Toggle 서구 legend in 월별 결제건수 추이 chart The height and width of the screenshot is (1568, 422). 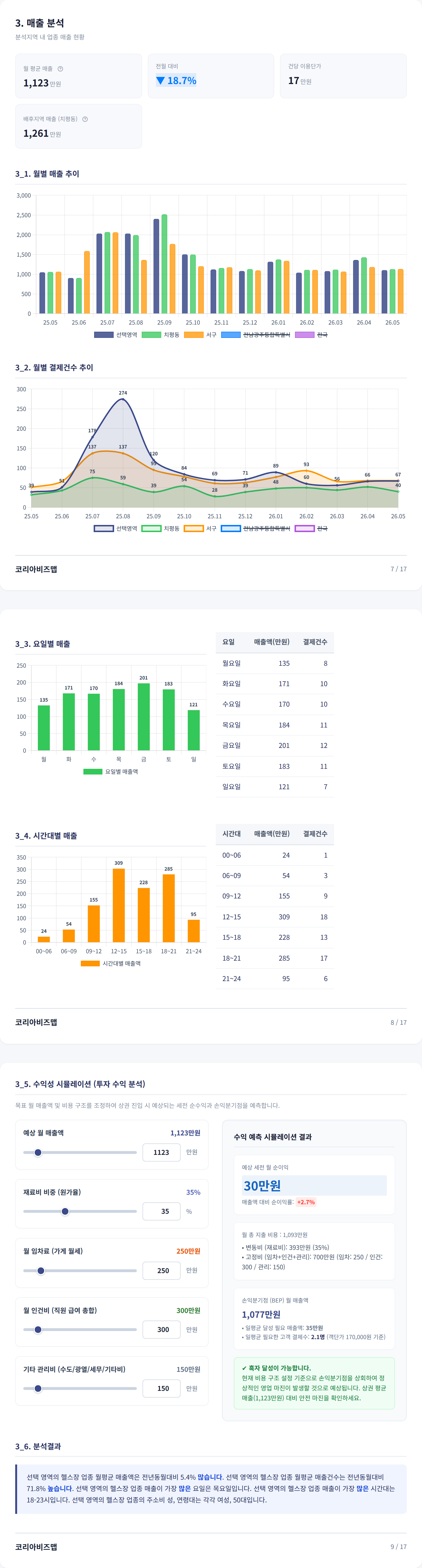pos(200,528)
